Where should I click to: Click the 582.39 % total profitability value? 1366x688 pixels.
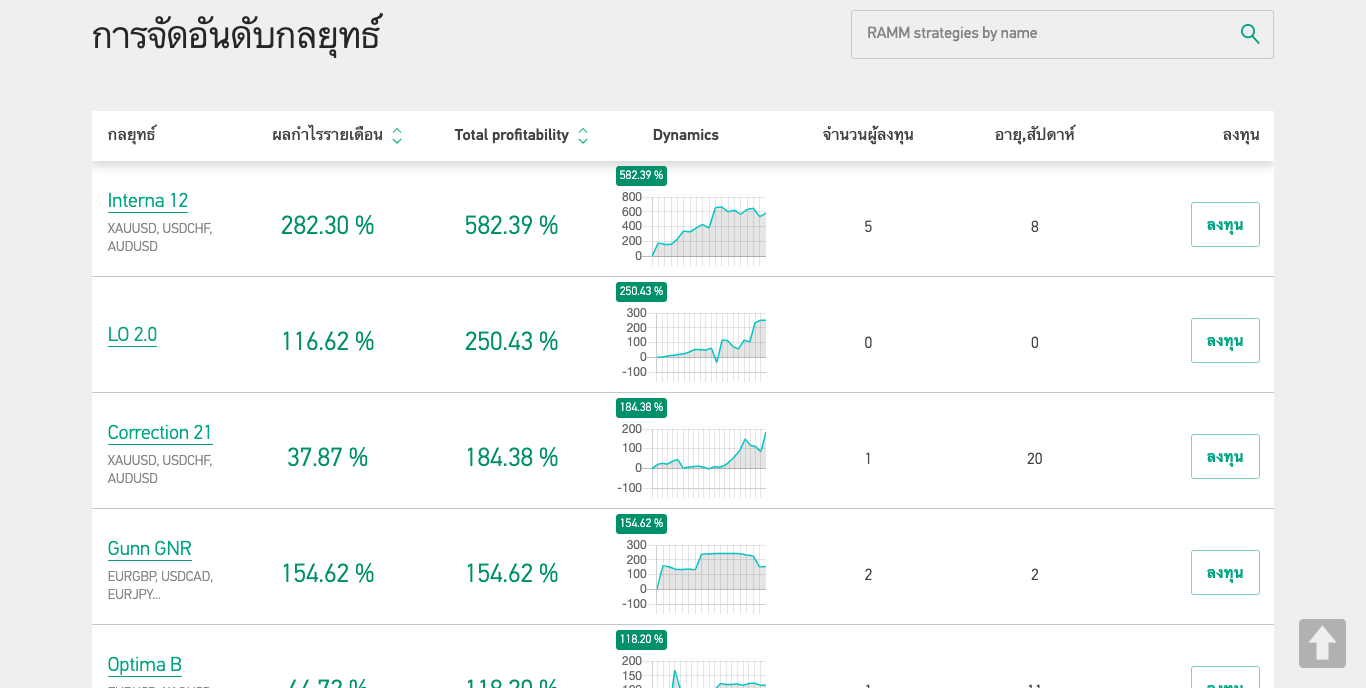coord(511,226)
